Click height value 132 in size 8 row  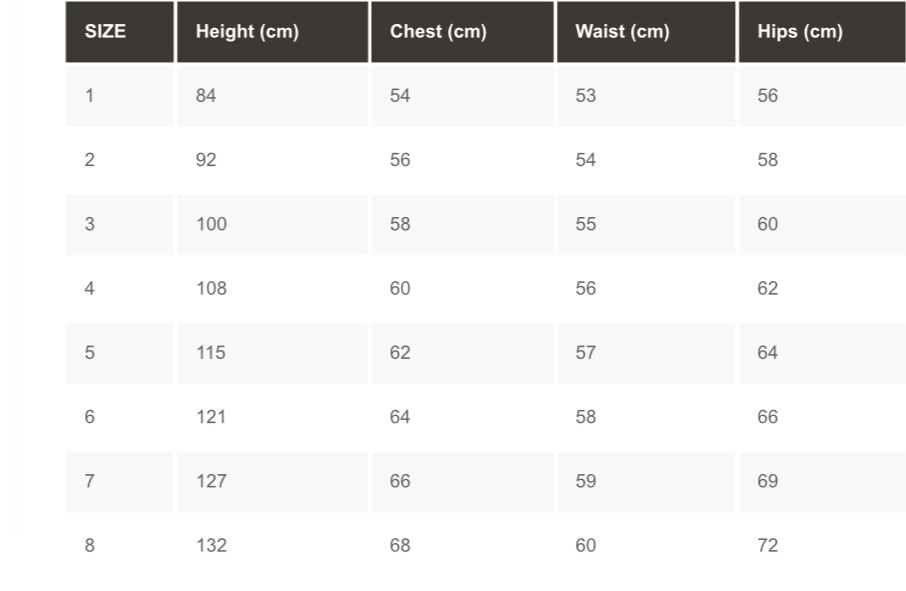211,545
